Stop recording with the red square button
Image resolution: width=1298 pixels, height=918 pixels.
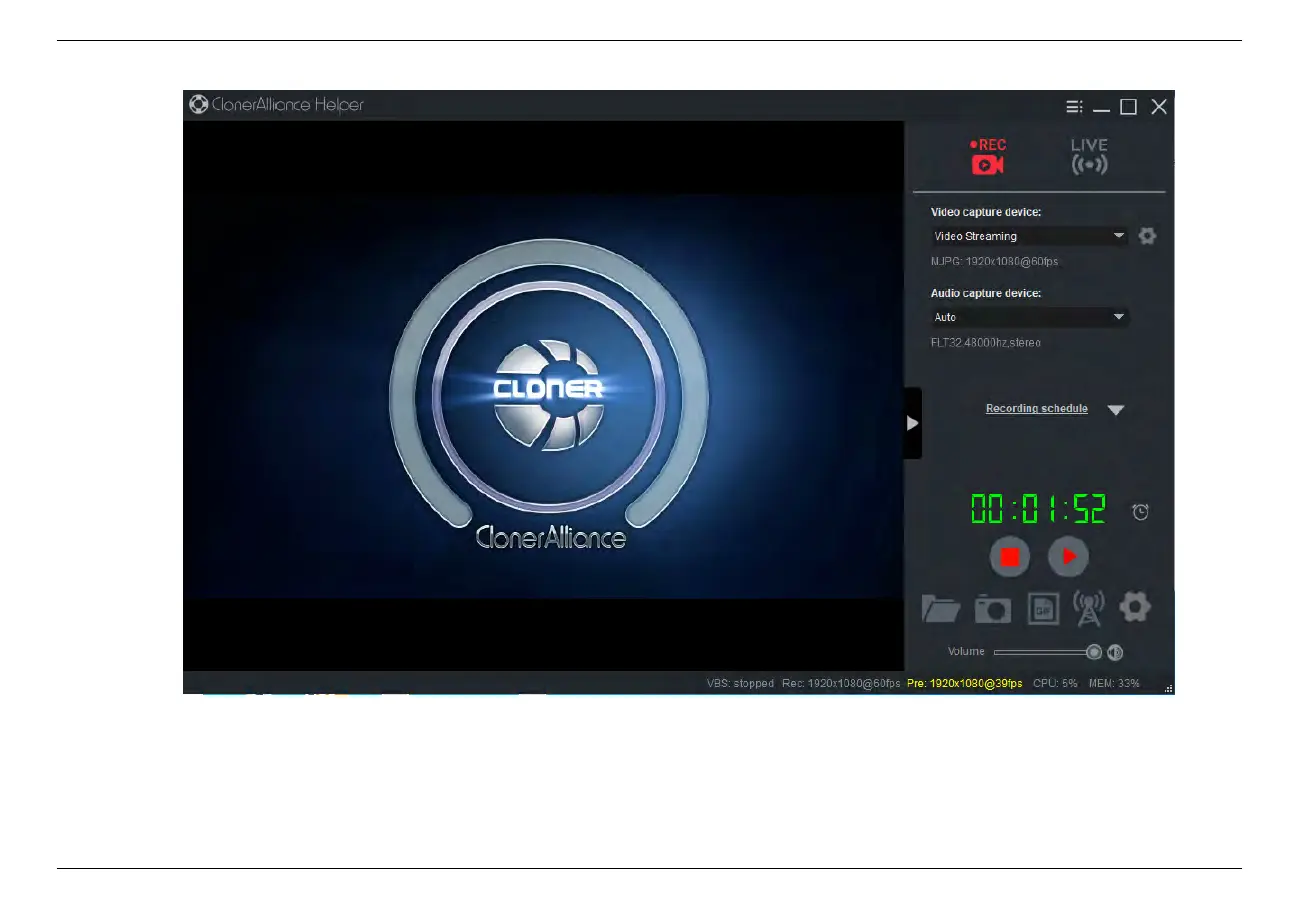click(1010, 556)
